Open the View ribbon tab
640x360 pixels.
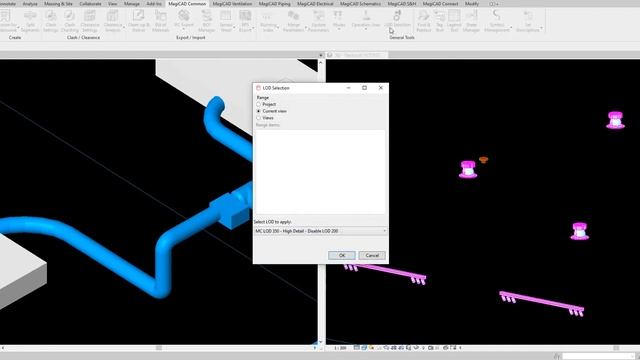tap(112, 4)
